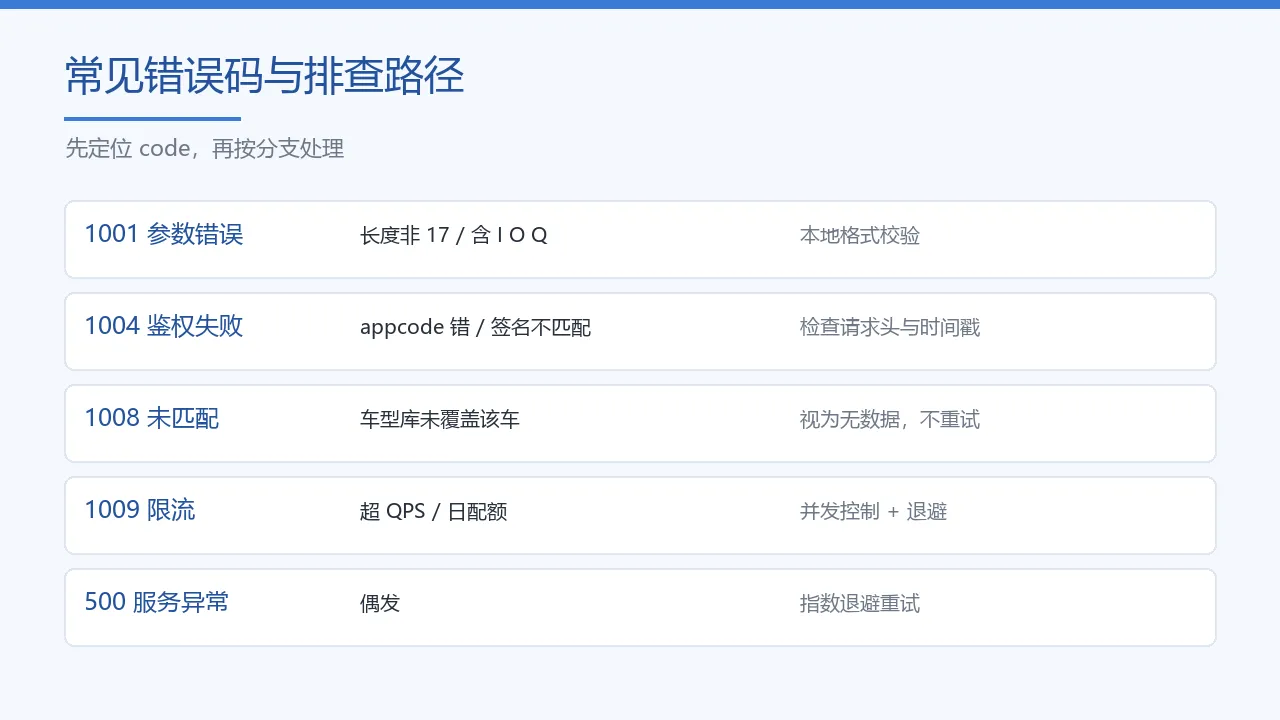Click the 1004 鉴权失败 label

(x=164, y=327)
